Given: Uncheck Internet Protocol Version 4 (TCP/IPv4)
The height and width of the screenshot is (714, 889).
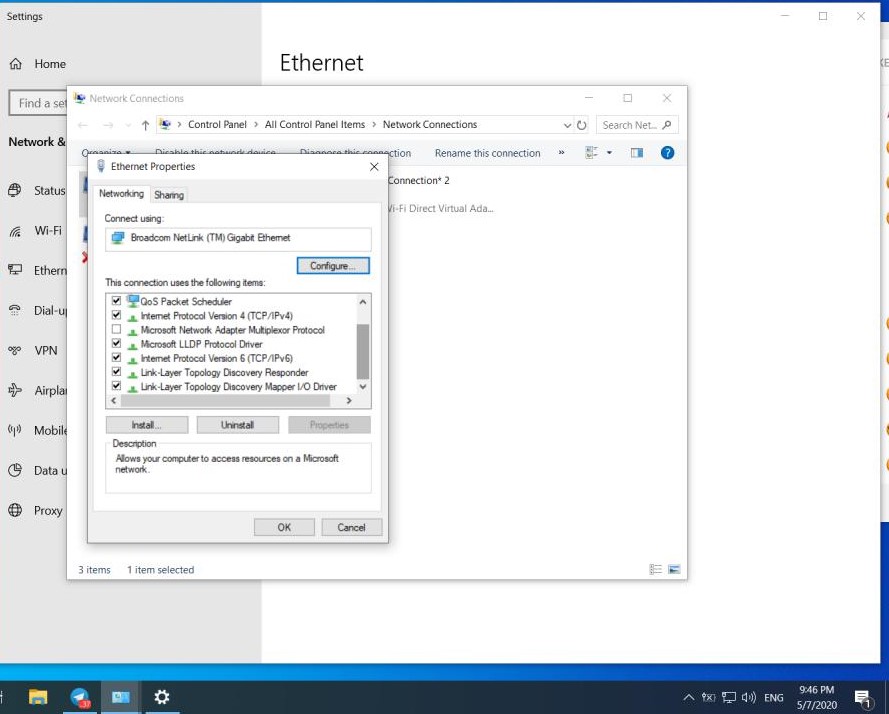Looking at the screenshot, I should [x=116, y=315].
